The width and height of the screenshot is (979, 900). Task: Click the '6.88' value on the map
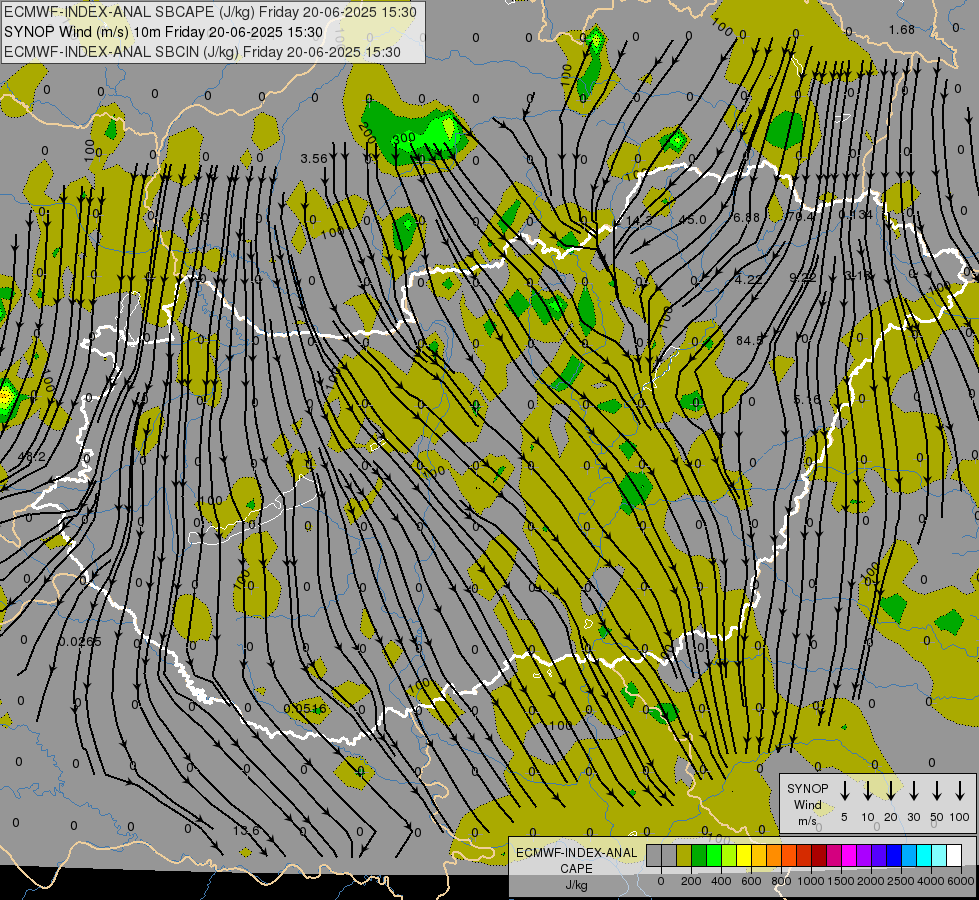tap(747, 217)
